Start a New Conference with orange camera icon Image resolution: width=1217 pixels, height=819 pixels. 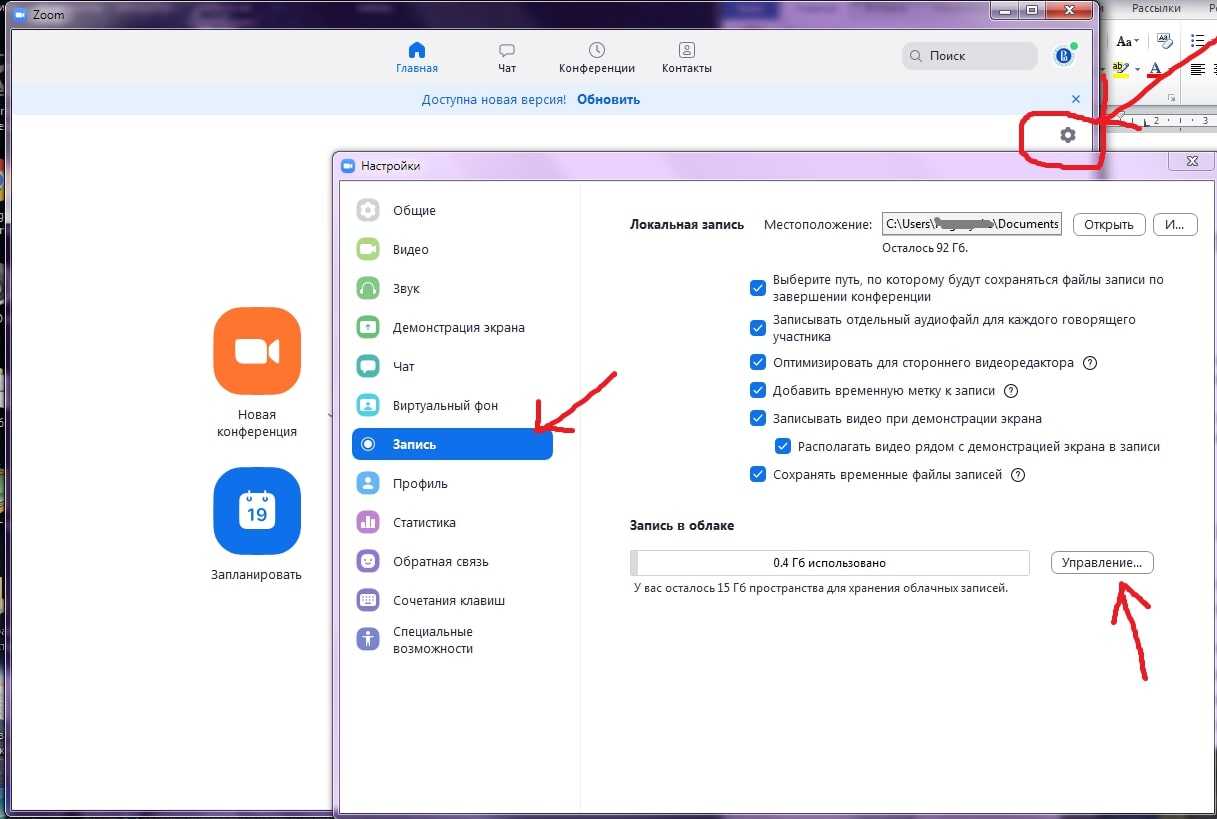point(257,351)
